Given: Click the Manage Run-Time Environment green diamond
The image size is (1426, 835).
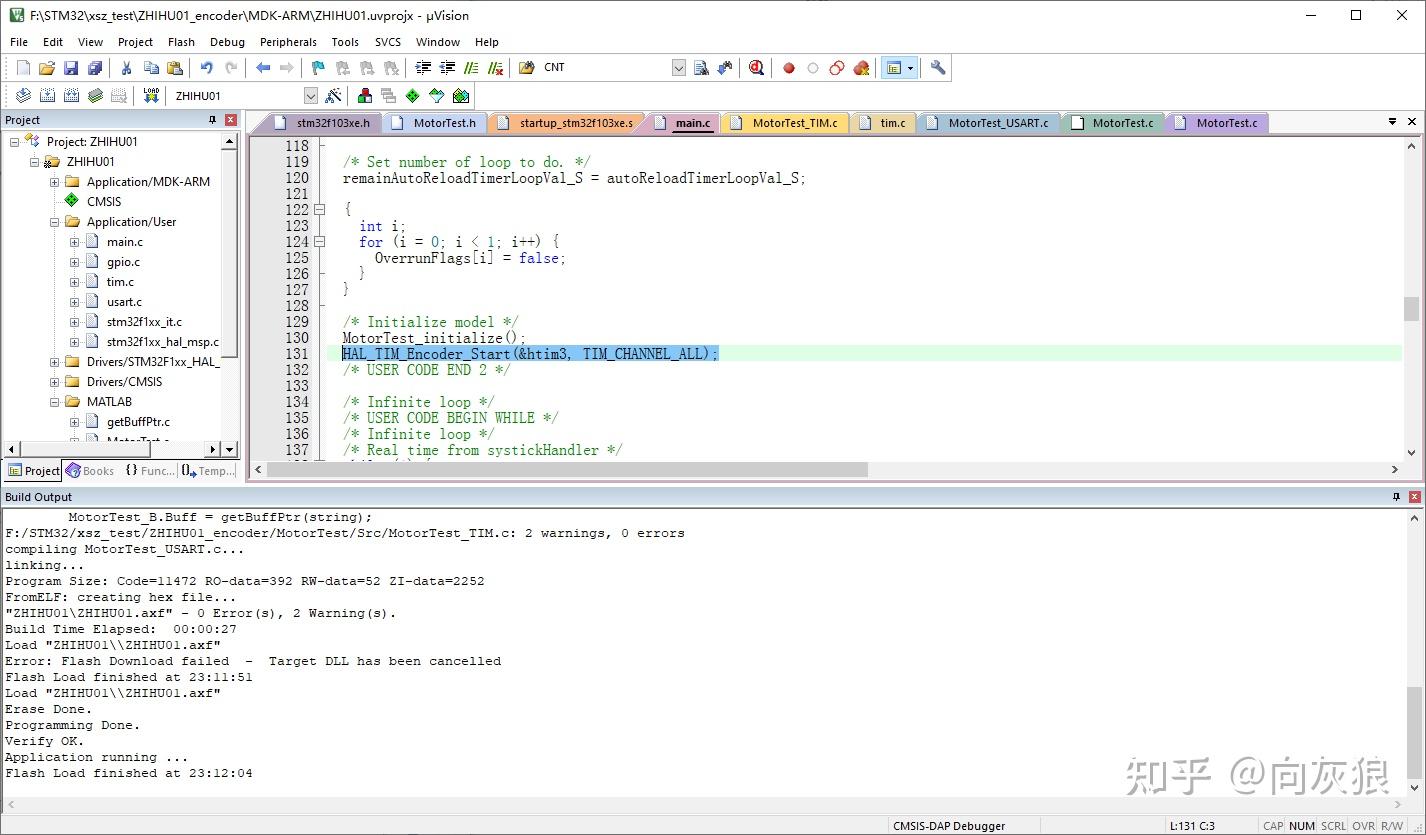Looking at the screenshot, I should tap(412, 96).
